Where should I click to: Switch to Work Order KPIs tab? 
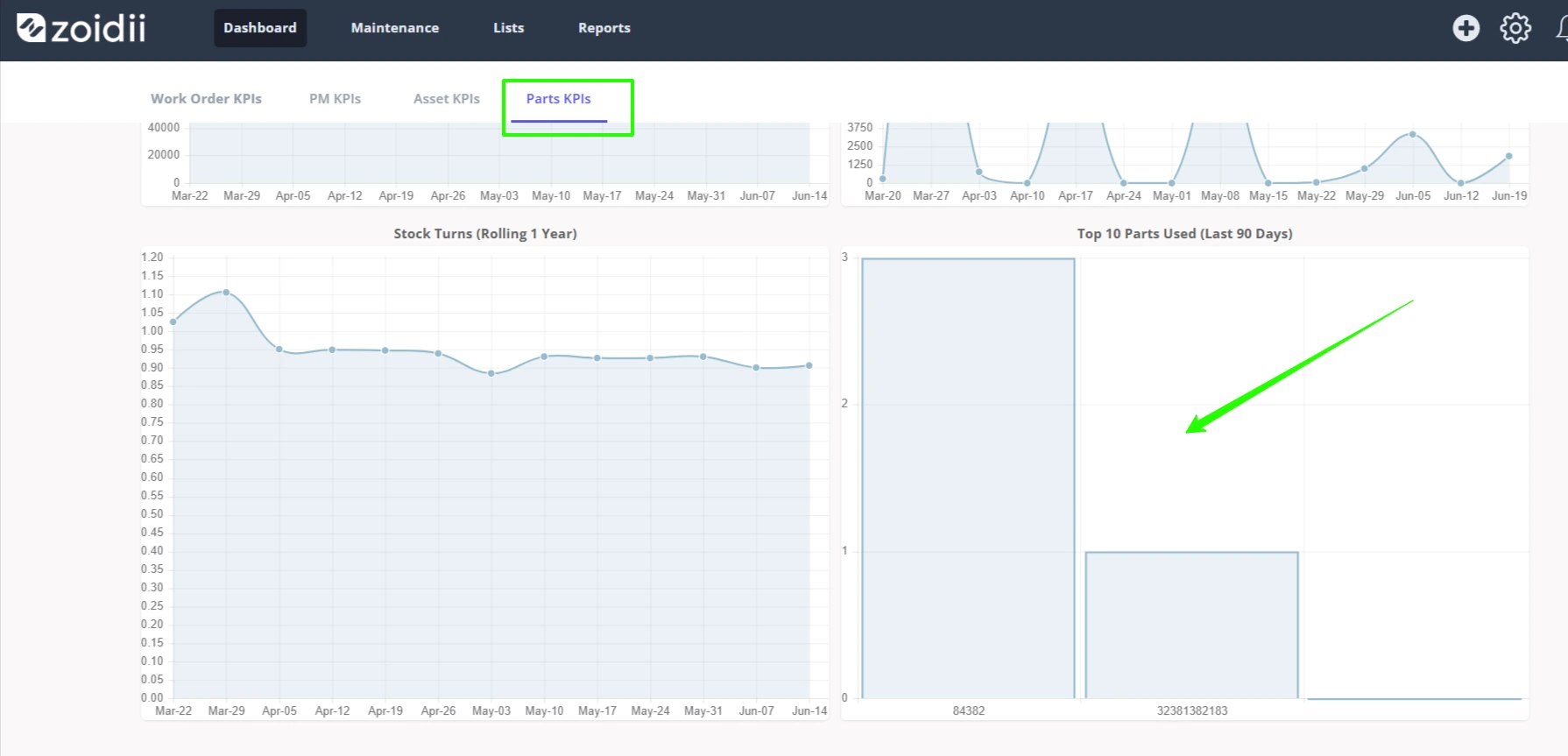(206, 99)
